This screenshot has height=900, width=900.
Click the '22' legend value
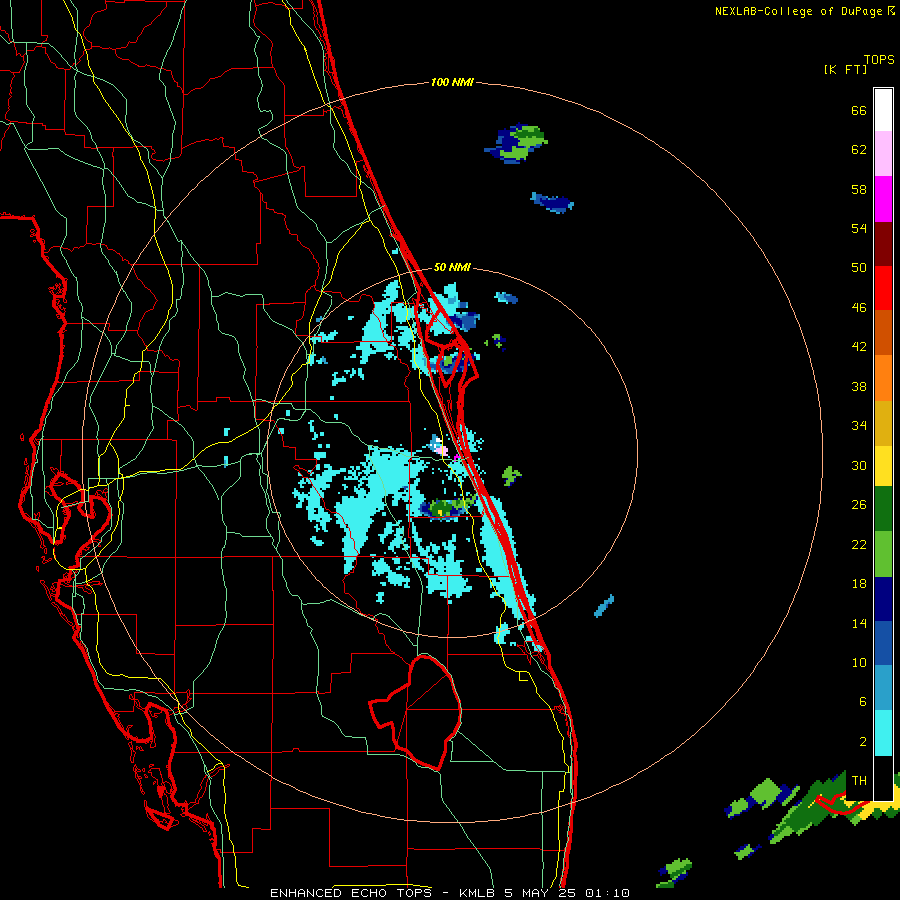pyautogui.click(x=859, y=544)
